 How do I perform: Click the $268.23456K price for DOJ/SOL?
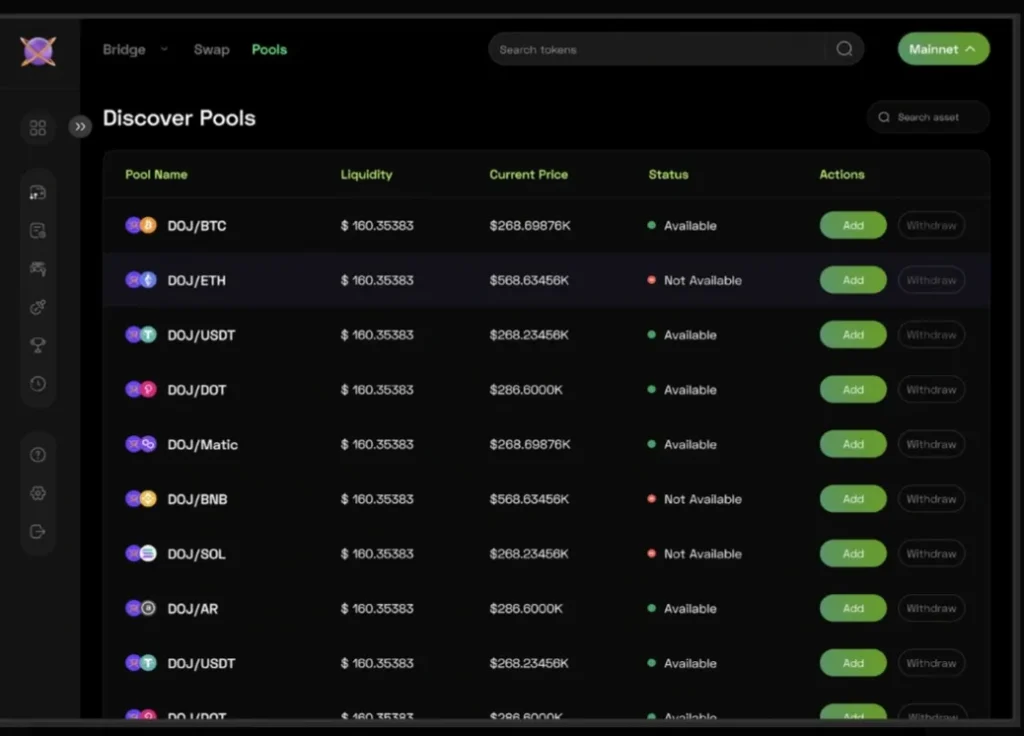[529, 554]
